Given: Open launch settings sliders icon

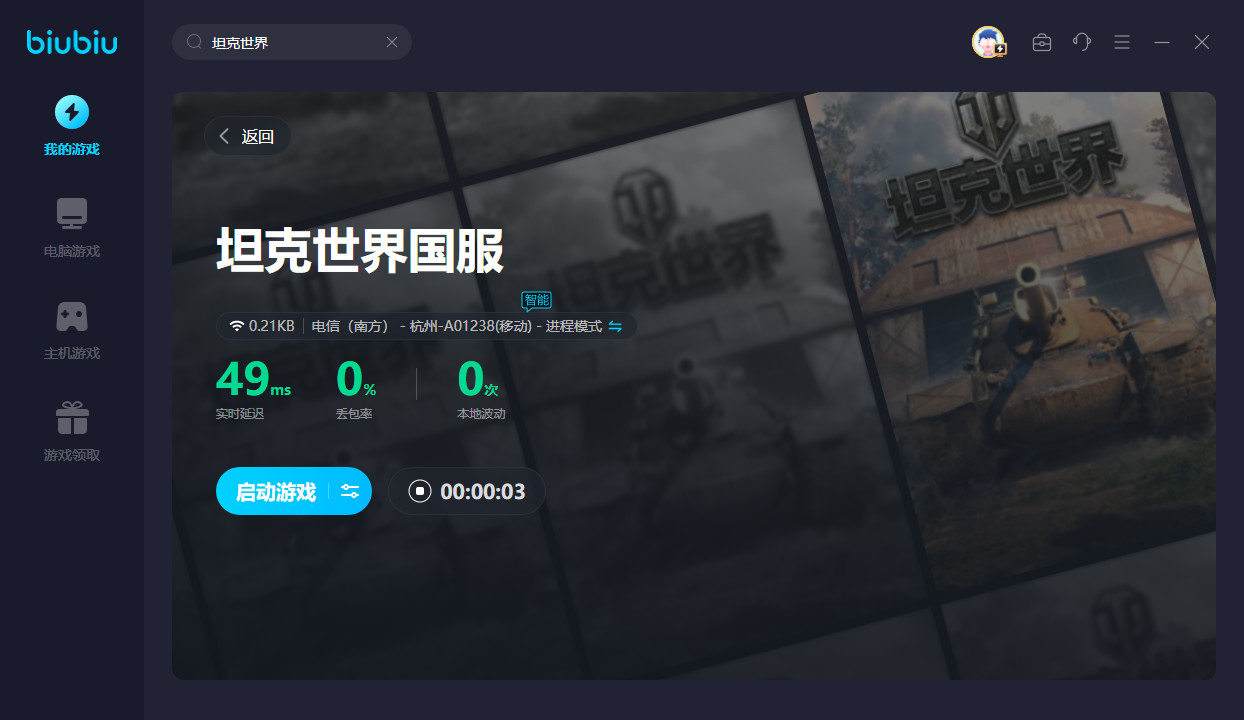Looking at the screenshot, I should (350, 491).
